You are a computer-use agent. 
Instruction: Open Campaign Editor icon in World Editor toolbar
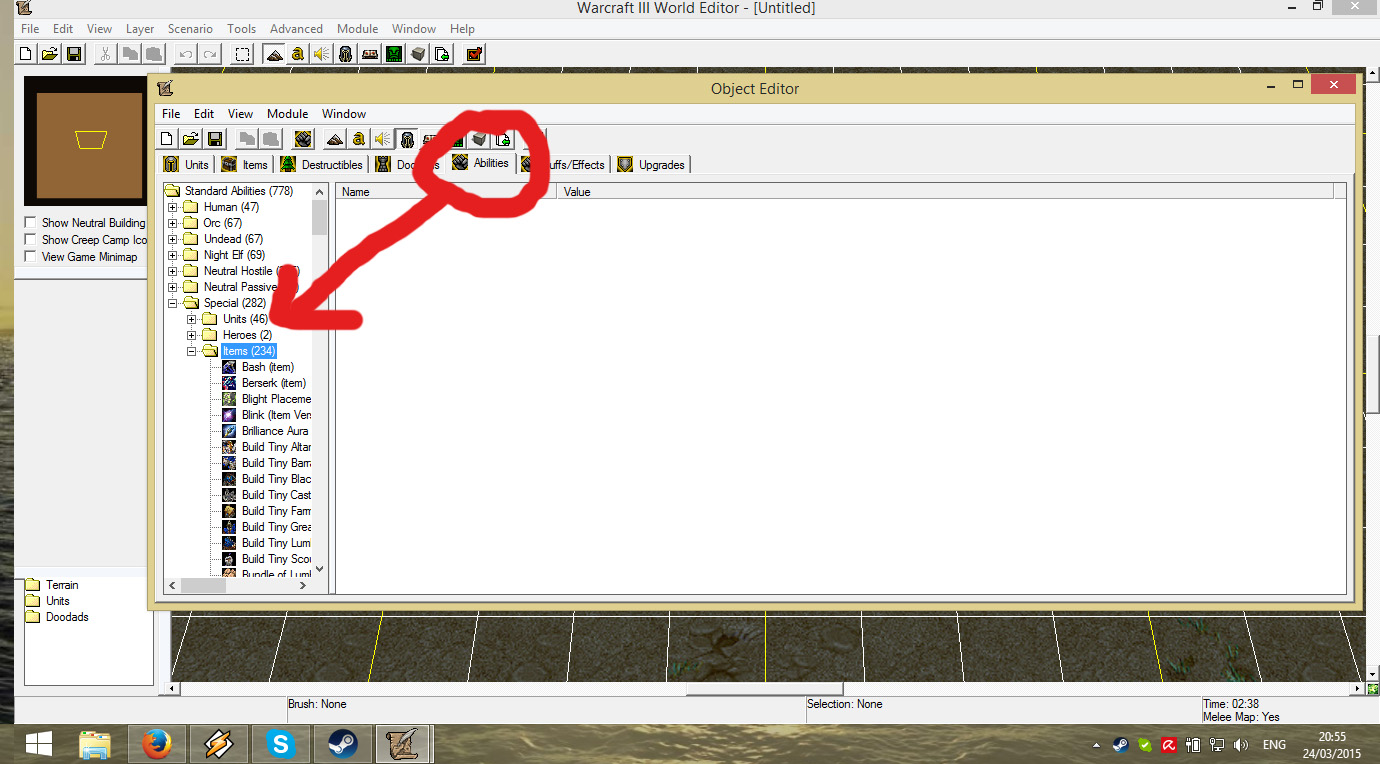[370, 54]
